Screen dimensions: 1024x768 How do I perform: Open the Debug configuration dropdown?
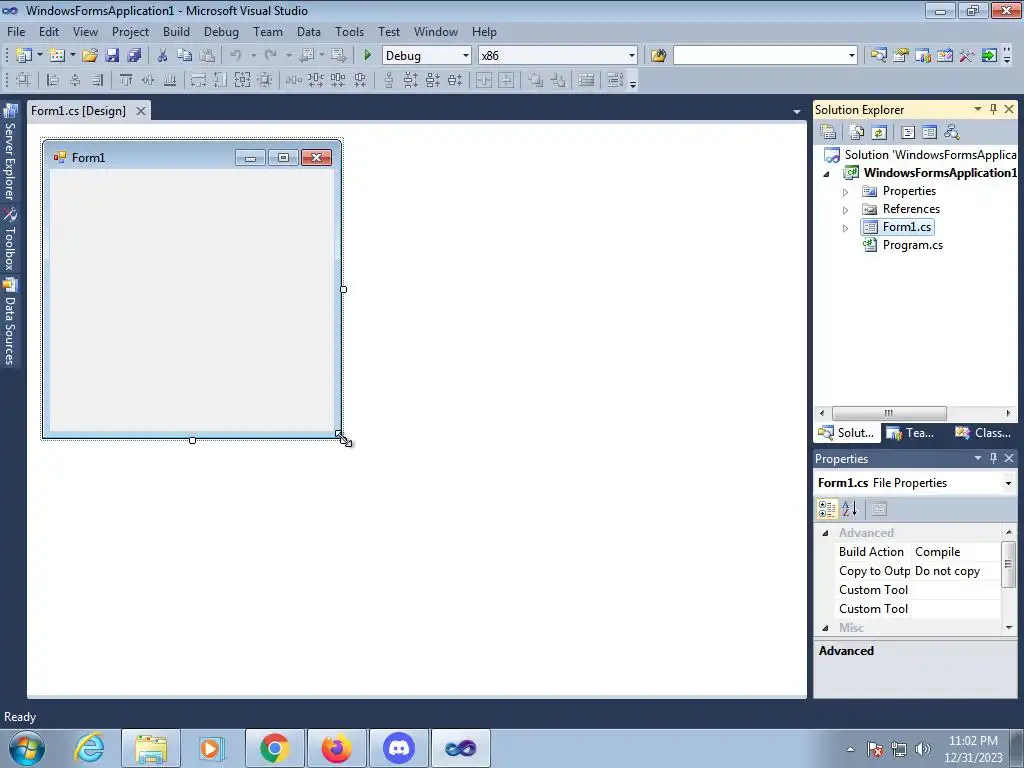click(466, 56)
